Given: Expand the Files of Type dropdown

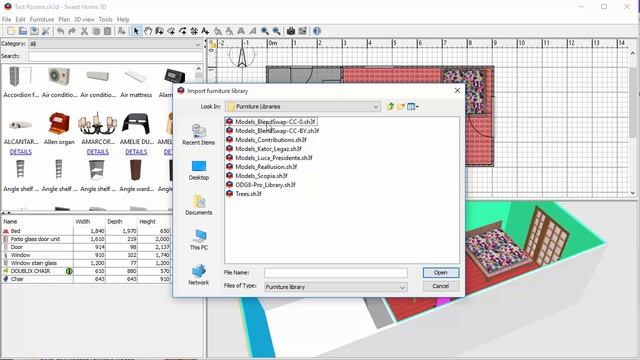Looking at the screenshot, I should coord(402,287).
